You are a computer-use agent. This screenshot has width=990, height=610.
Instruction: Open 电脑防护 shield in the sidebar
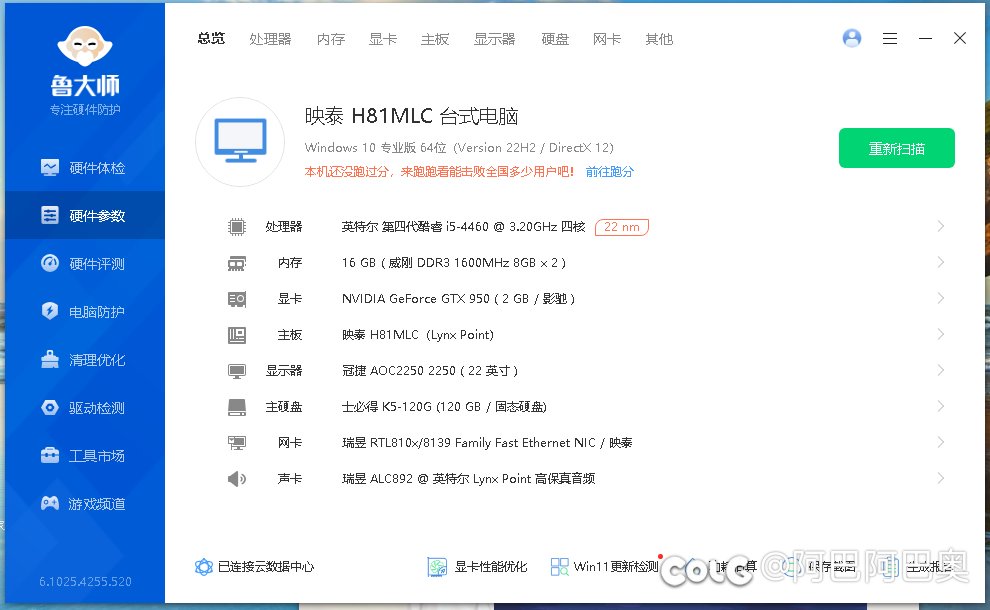tap(85, 312)
